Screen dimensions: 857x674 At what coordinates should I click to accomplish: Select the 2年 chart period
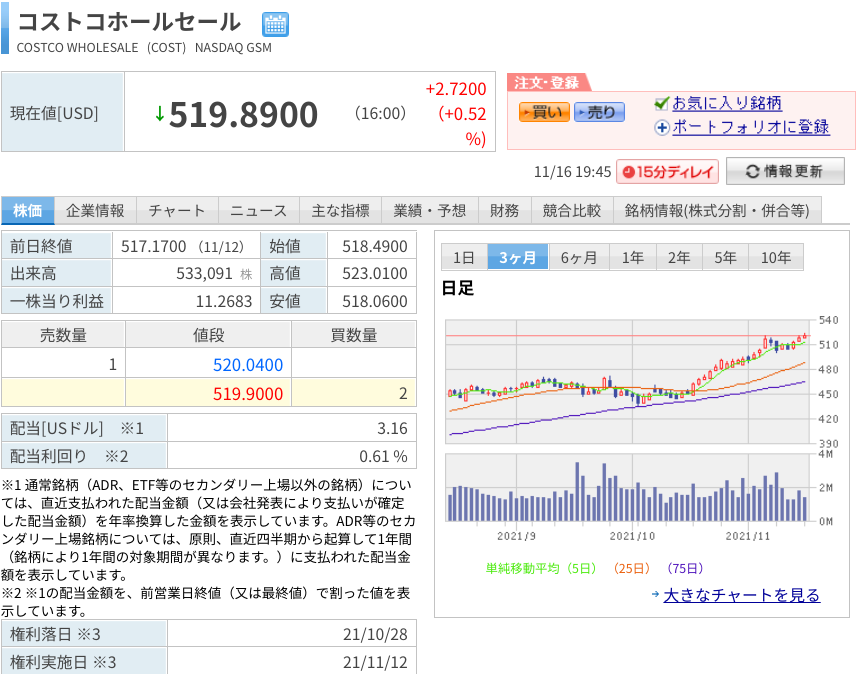point(679,257)
